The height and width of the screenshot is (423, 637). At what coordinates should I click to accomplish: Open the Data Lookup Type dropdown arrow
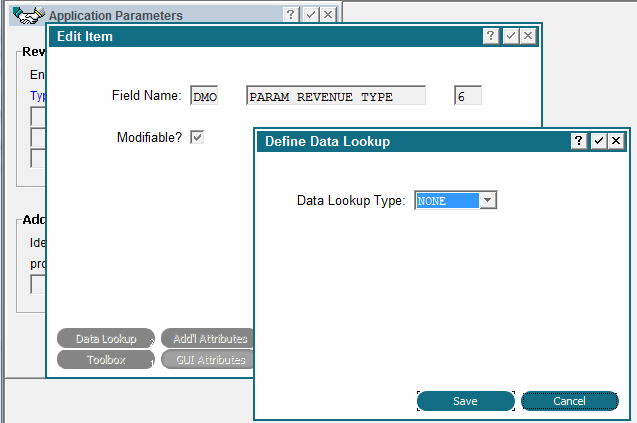(488, 200)
